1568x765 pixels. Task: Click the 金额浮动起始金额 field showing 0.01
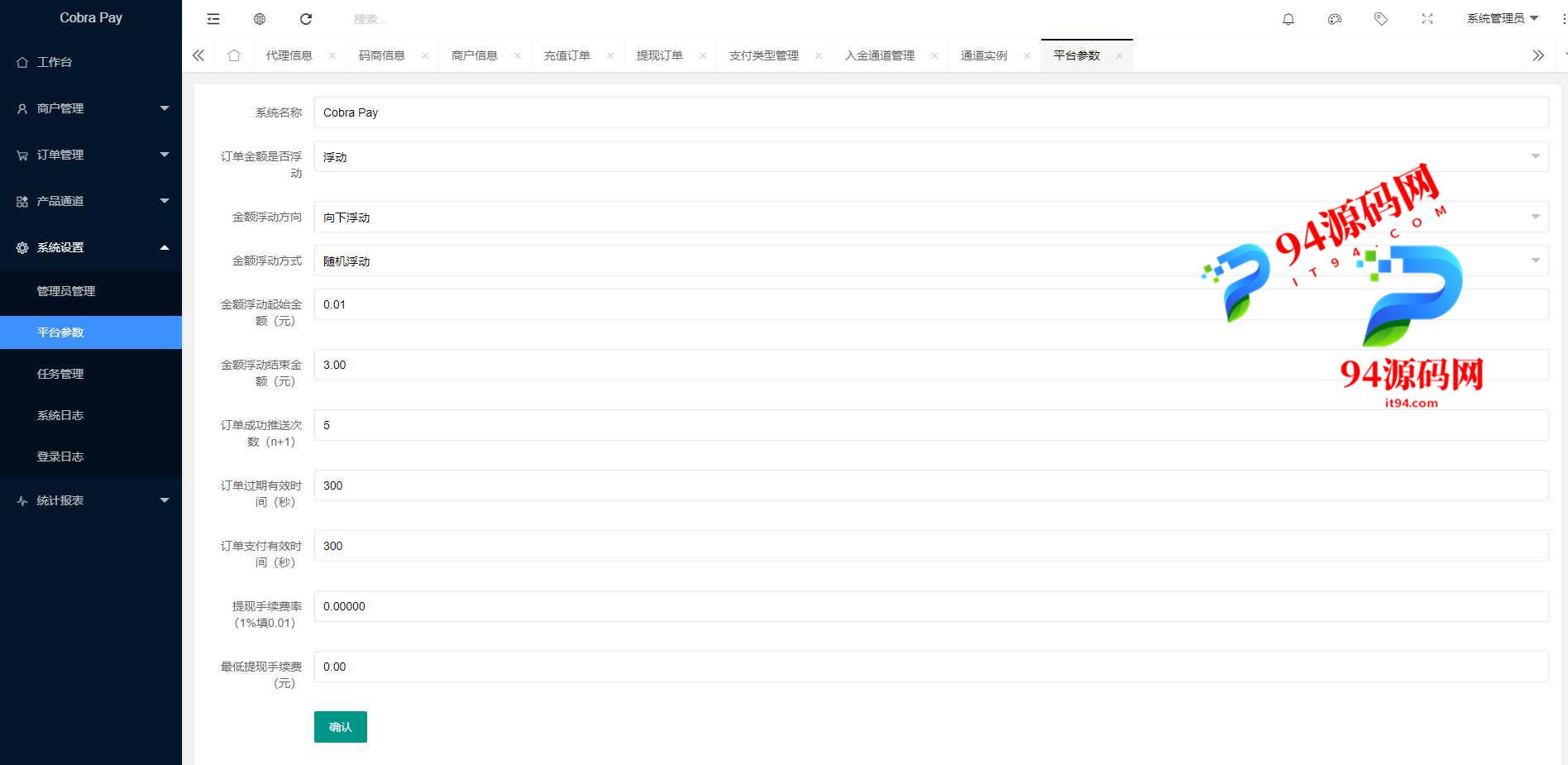(931, 304)
